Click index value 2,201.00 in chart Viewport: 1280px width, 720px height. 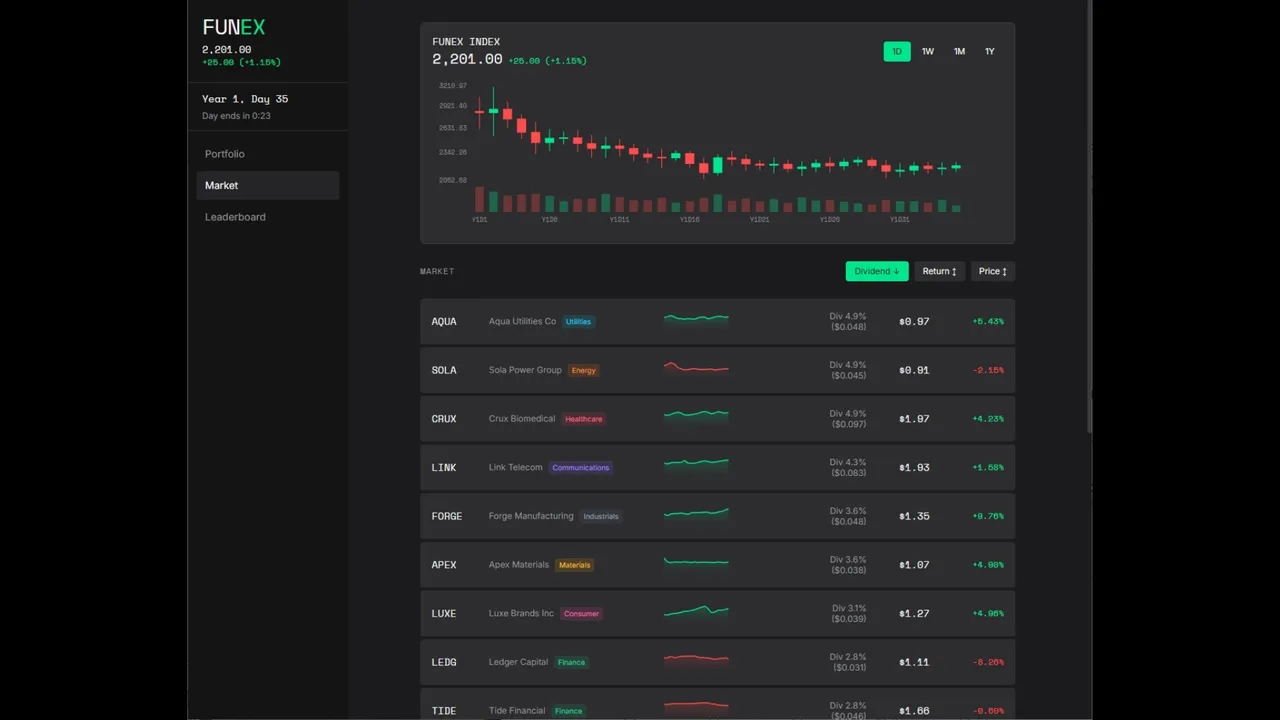coord(467,60)
